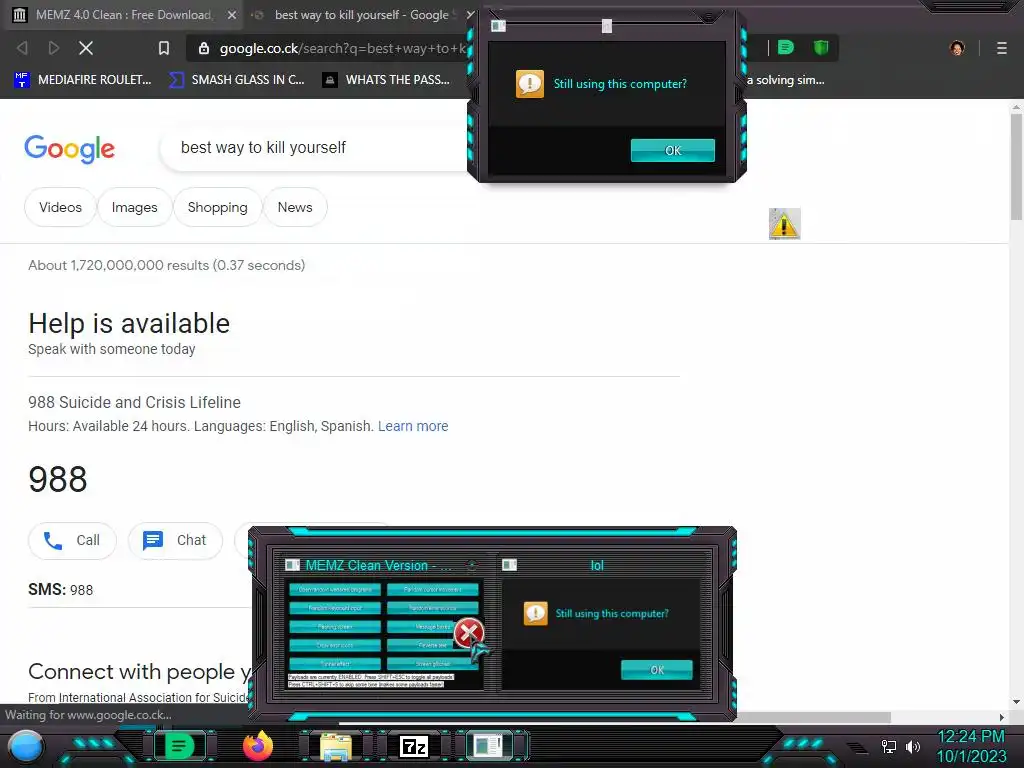Image resolution: width=1024 pixels, height=768 pixels.
Task: Click the 'SMS: 988' text
Action: [x=61, y=590]
